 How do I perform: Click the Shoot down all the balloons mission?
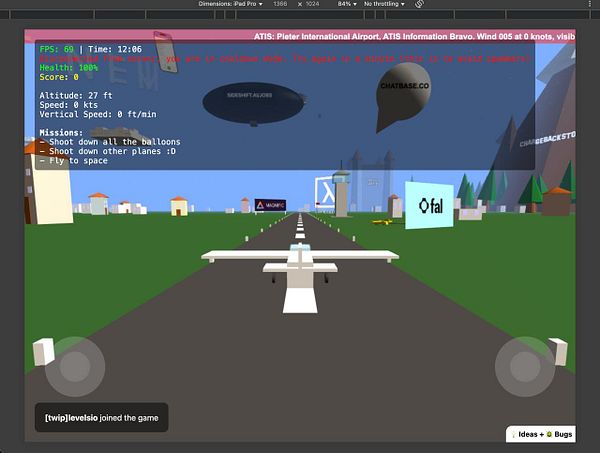110,142
